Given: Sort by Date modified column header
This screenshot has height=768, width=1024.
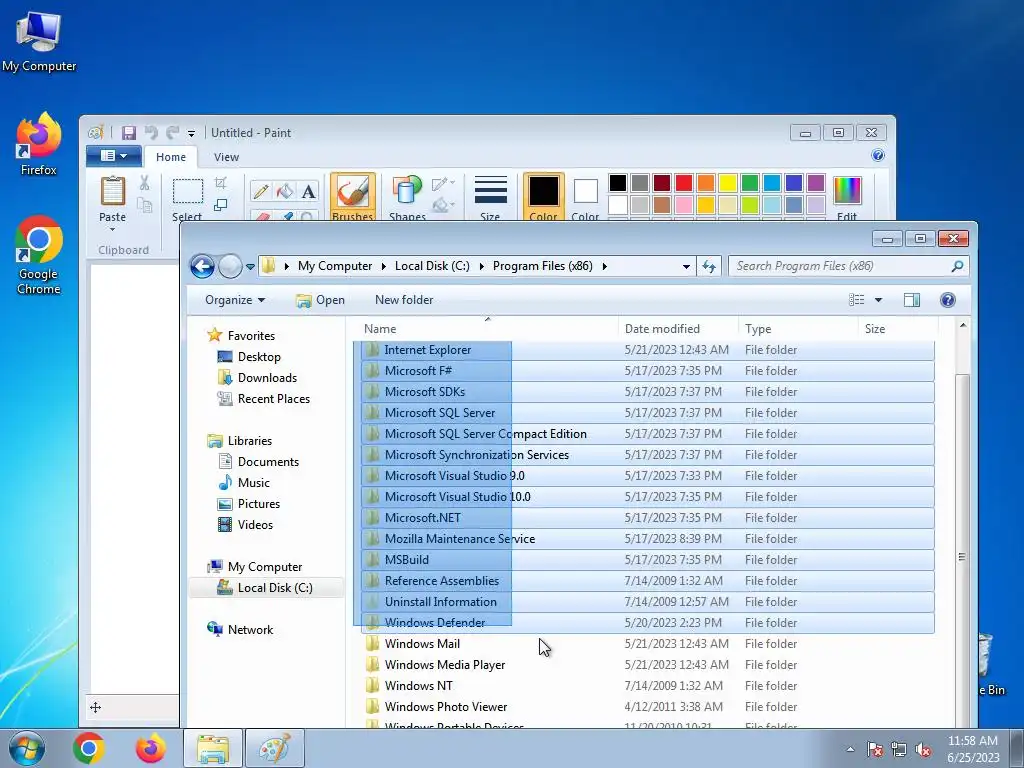Looking at the screenshot, I should (x=678, y=328).
